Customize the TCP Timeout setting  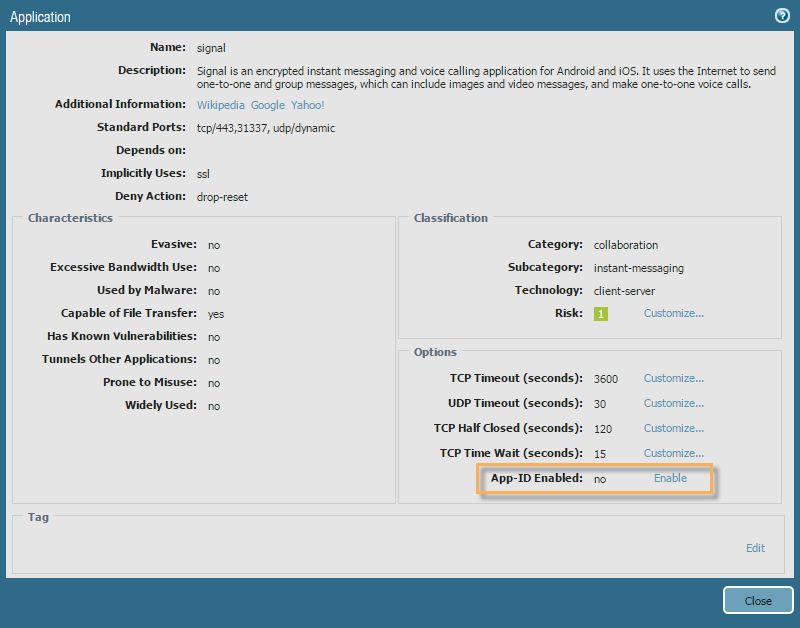pyautogui.click(x=673, y=379)
